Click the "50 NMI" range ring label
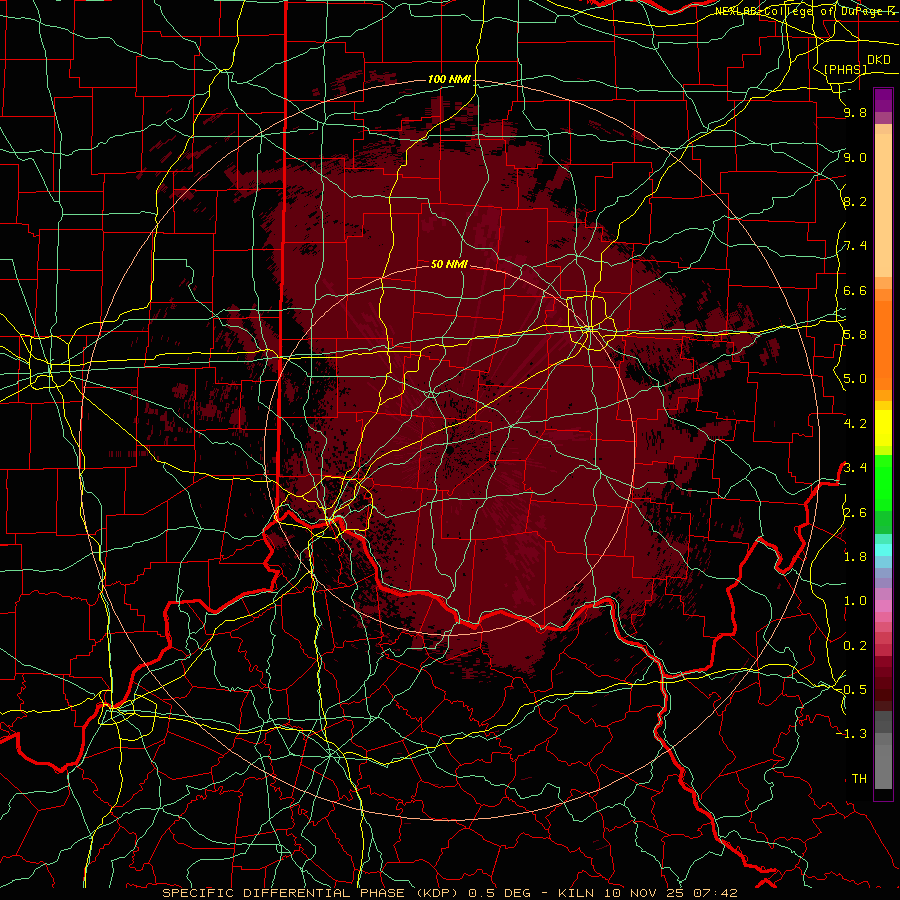Viewport: 900px width, 900px height. point(449,264)
